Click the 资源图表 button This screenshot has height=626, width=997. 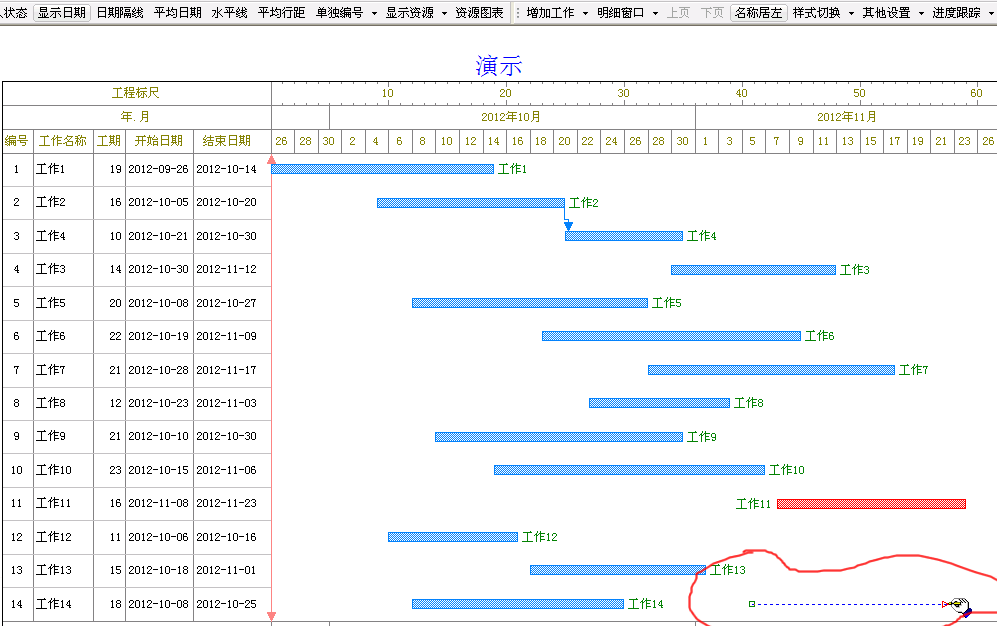tap(479, 13)
